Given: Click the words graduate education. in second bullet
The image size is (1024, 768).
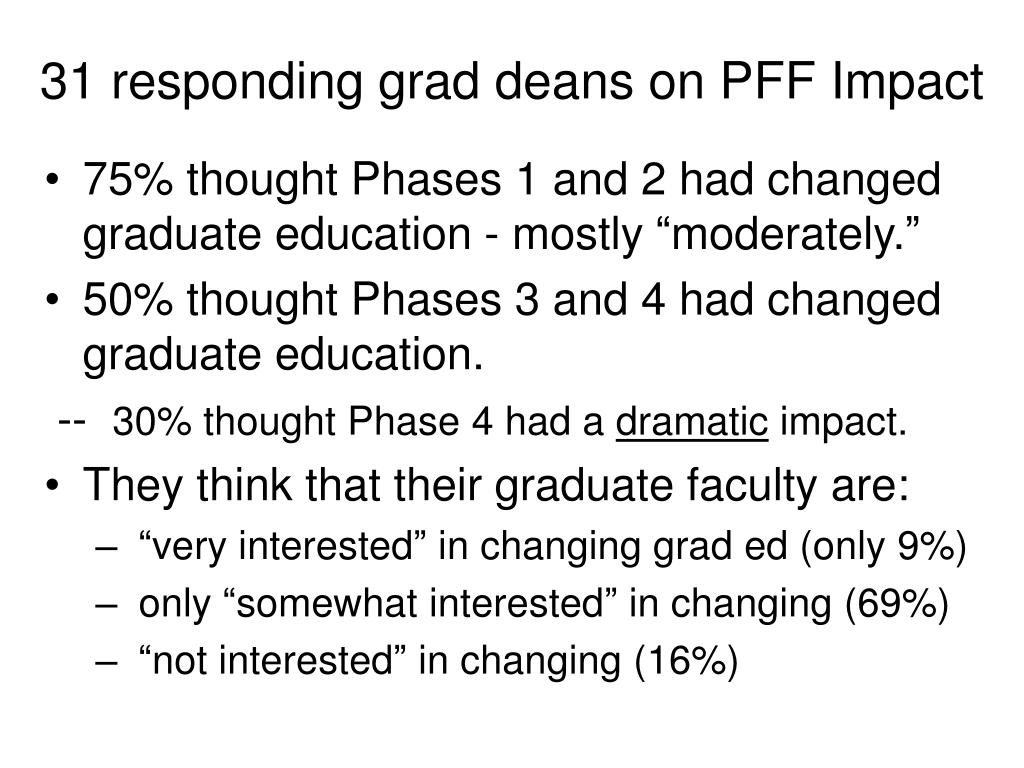Looking at the screenshot, I should point(283,355).
